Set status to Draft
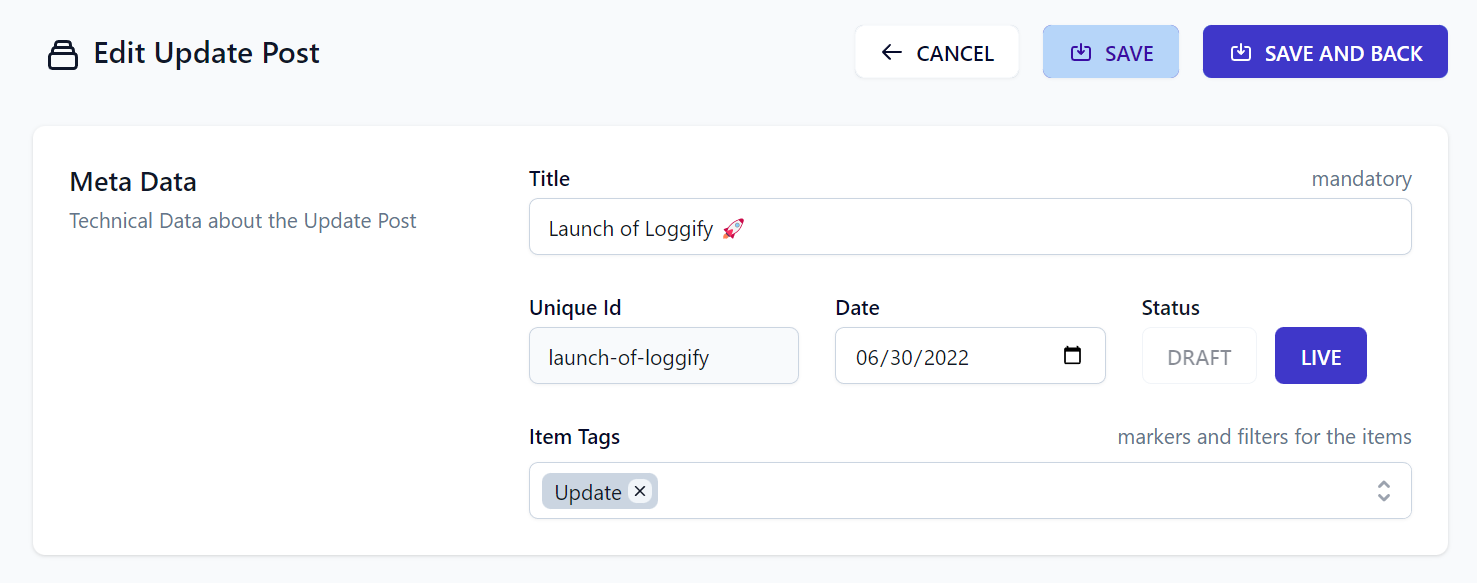Screen dimensions: 1477x583 pos(1199,356)
